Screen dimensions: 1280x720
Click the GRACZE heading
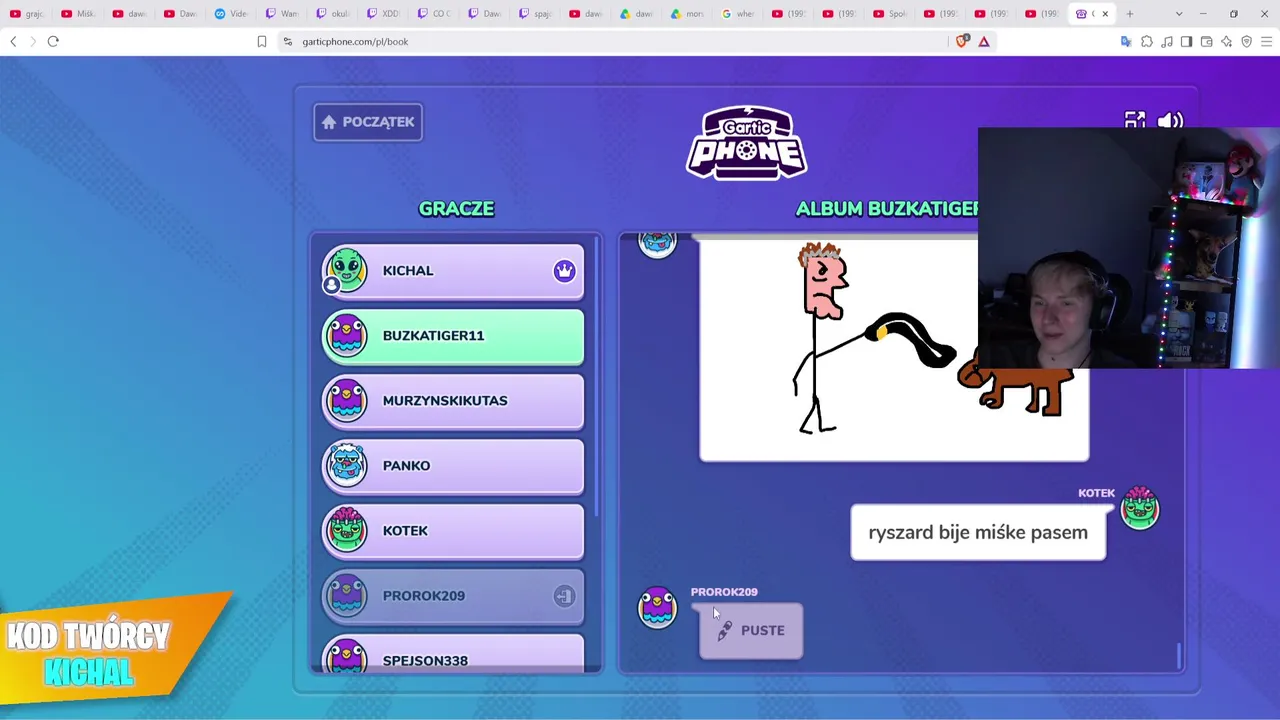456,209
